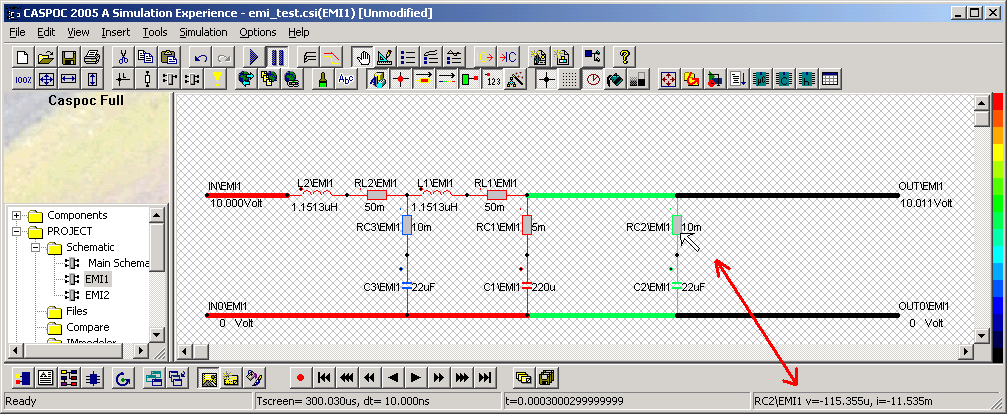Select EMI2 schematic in project tree
Image resolution: width=1007 pixels, height=414 pixels.
click(x=97, y=295)
